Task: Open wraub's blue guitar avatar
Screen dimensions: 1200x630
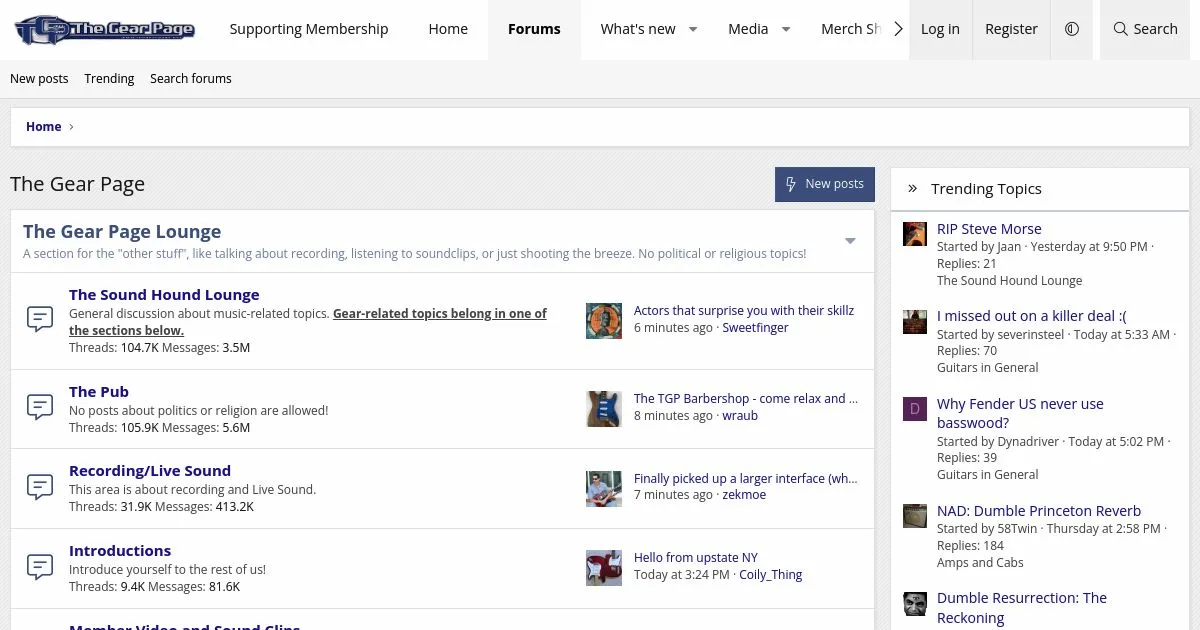Action: [x=604, y=409]
